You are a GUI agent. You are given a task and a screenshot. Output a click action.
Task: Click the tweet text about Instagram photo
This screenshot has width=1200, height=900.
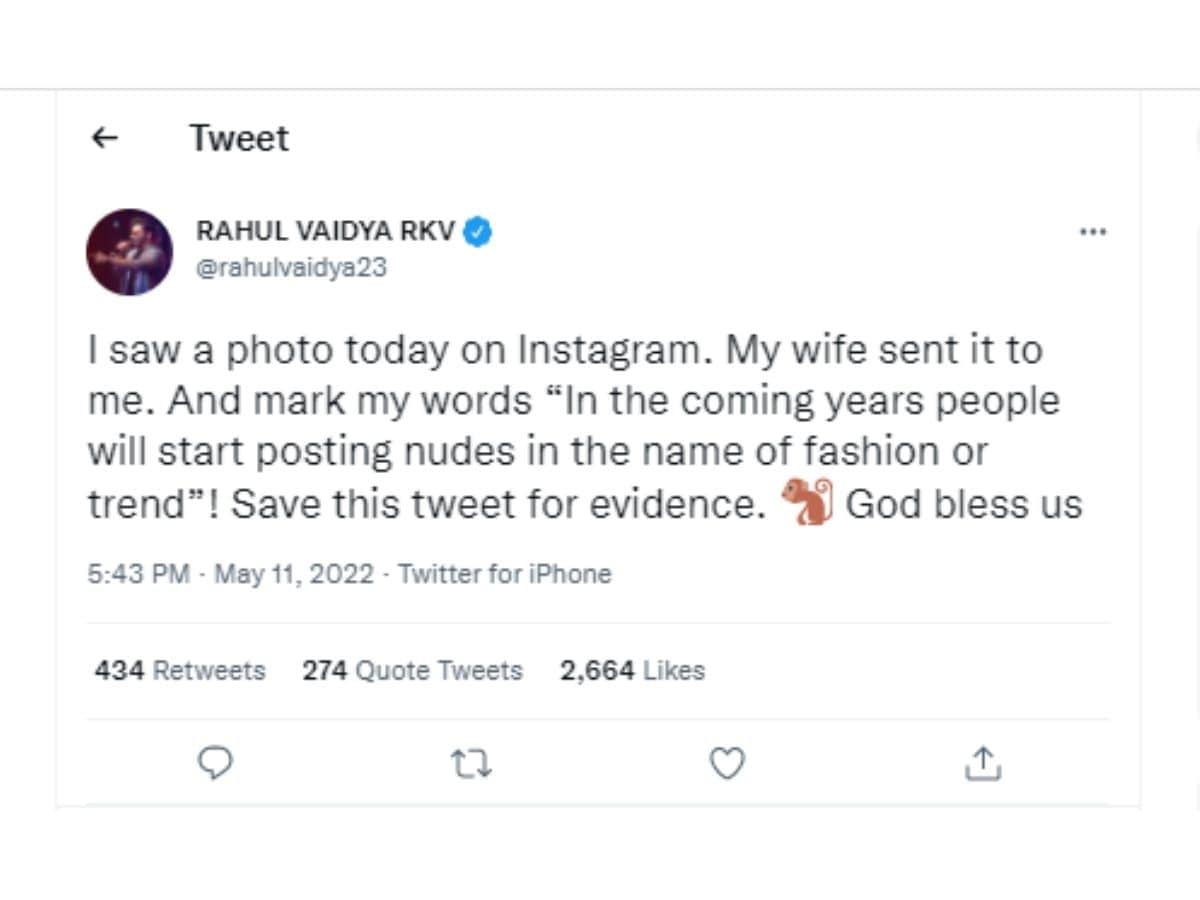585,427
